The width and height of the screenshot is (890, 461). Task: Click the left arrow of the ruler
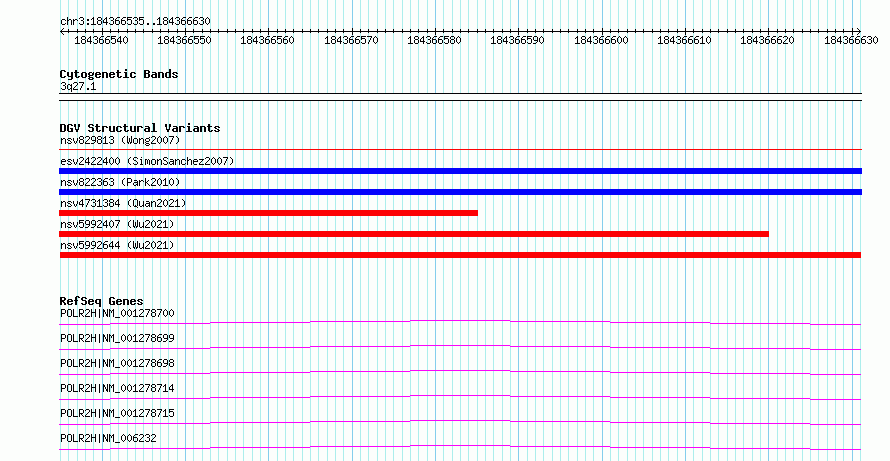tap(62, 31)
